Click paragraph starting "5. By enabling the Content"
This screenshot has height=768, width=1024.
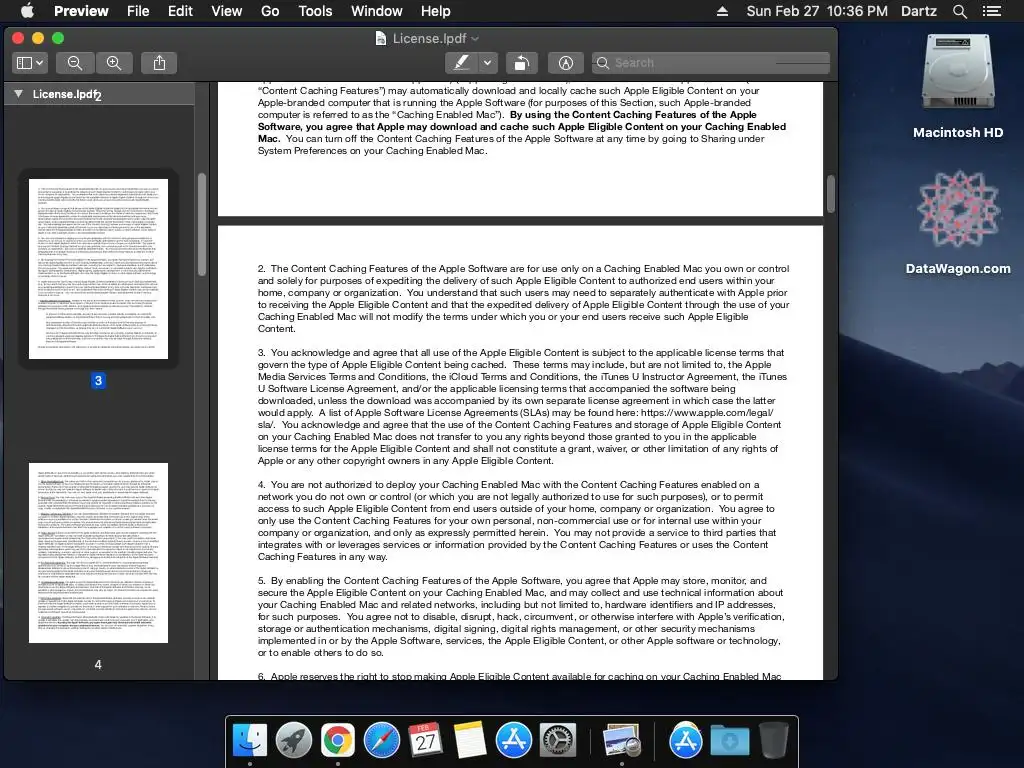coord(521,616)
